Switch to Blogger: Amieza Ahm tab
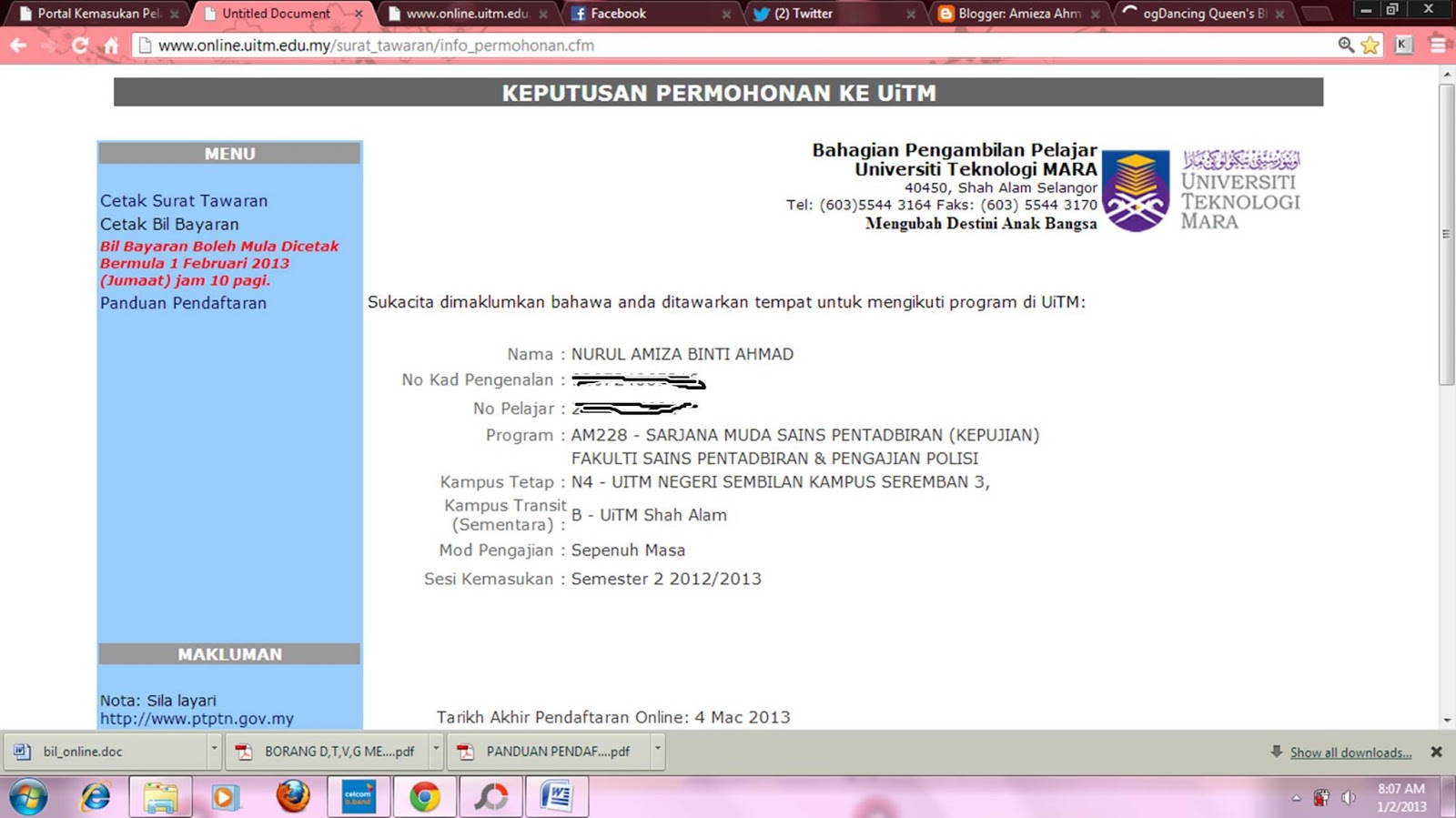 click(x=1019, y=14)
